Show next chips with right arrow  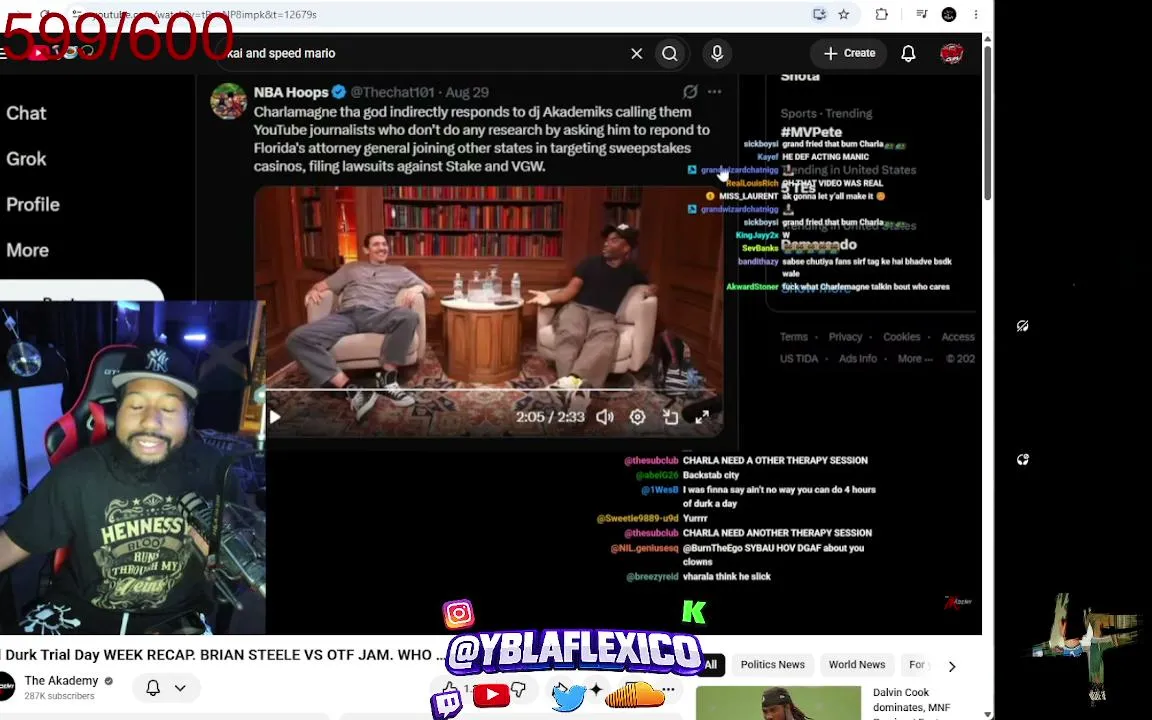coord(951,666)
